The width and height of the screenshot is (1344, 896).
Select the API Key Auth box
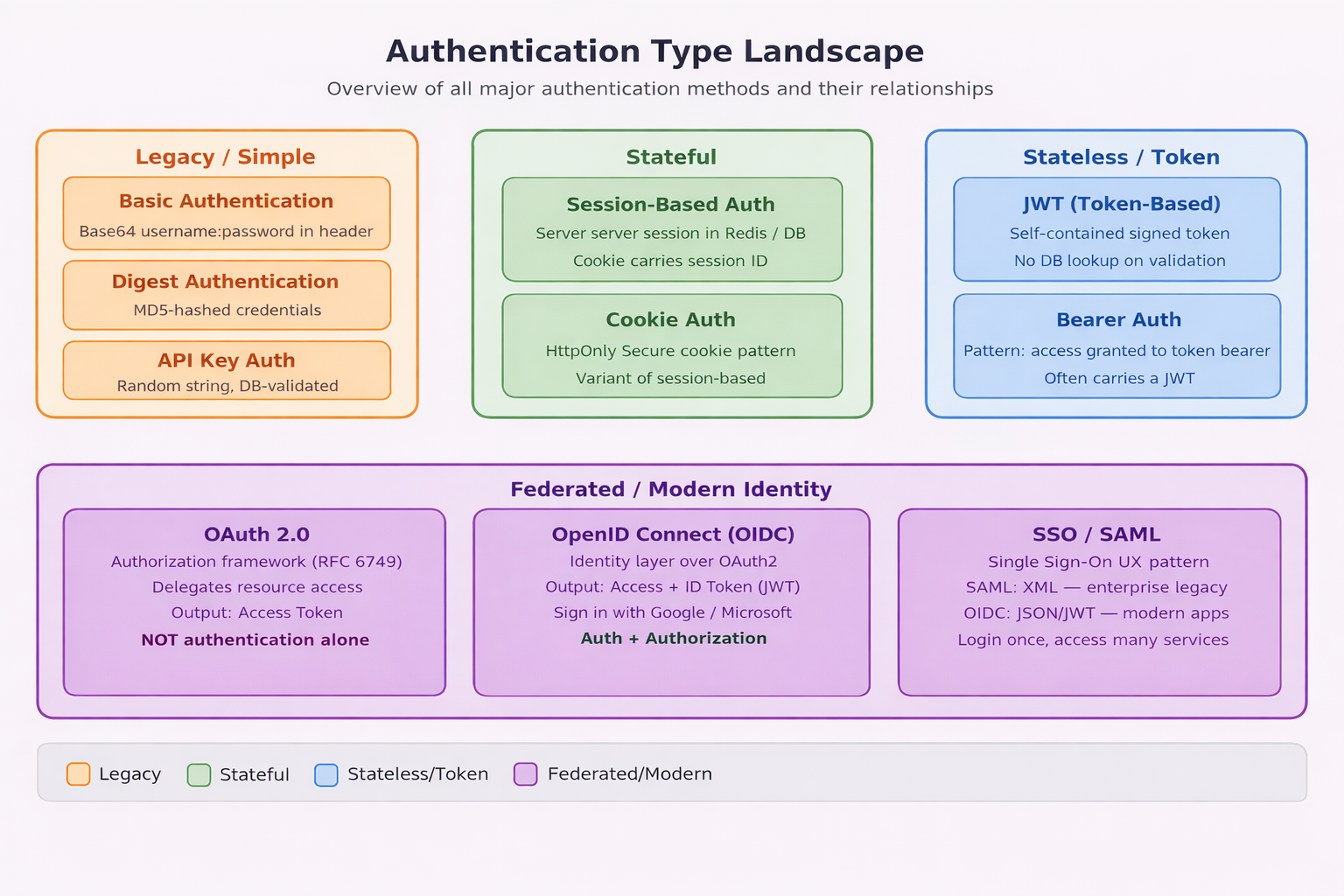227,370
